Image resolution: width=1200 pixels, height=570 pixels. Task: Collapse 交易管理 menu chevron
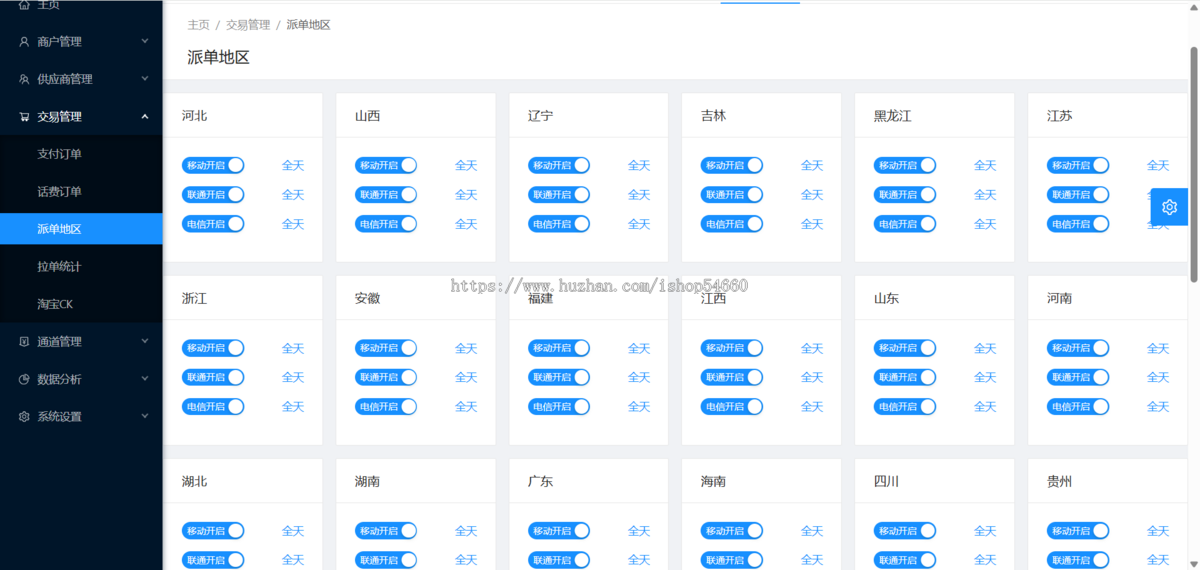[x=145, y=117]
